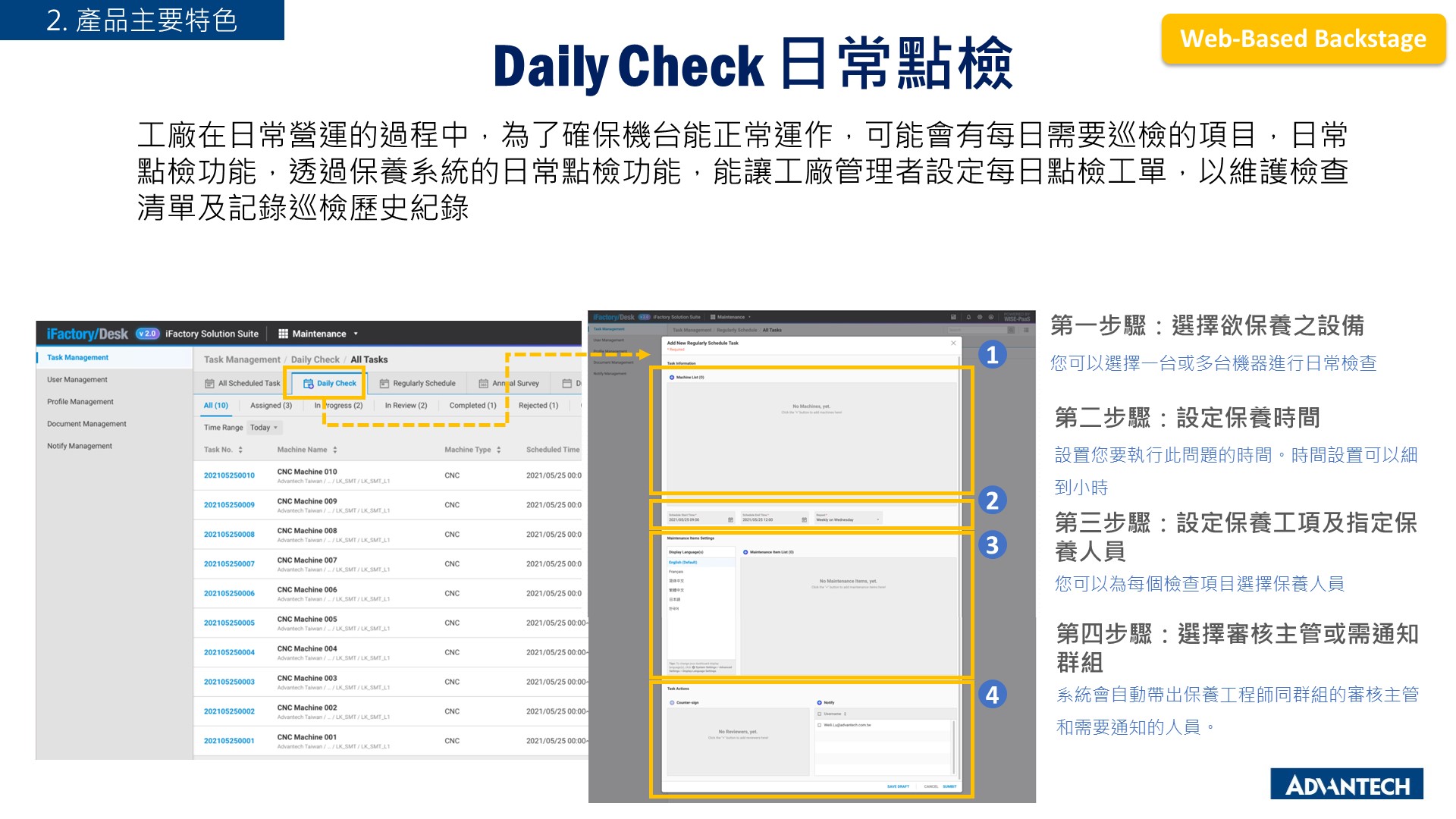Select Français display language
Viewport: 1456px width, 819px height.
tap(676, 572)
